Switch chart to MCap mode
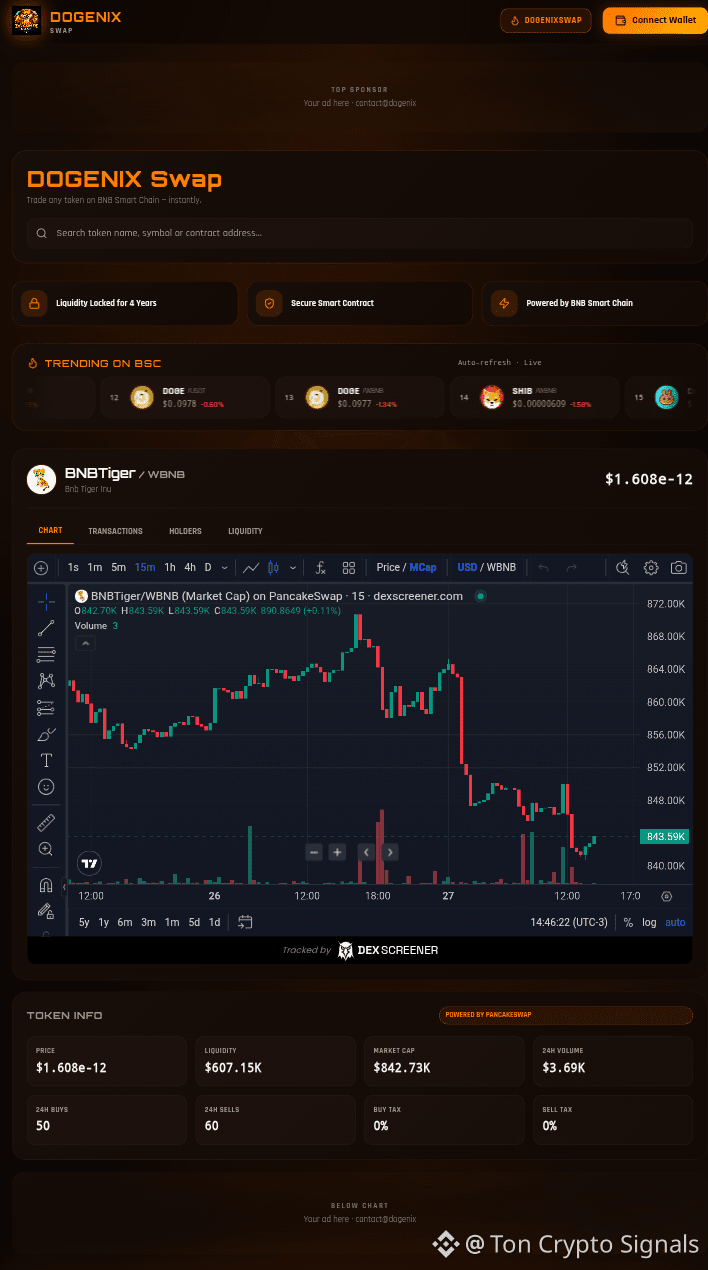This screenshot has width=708, height=1270. [423, 567]
